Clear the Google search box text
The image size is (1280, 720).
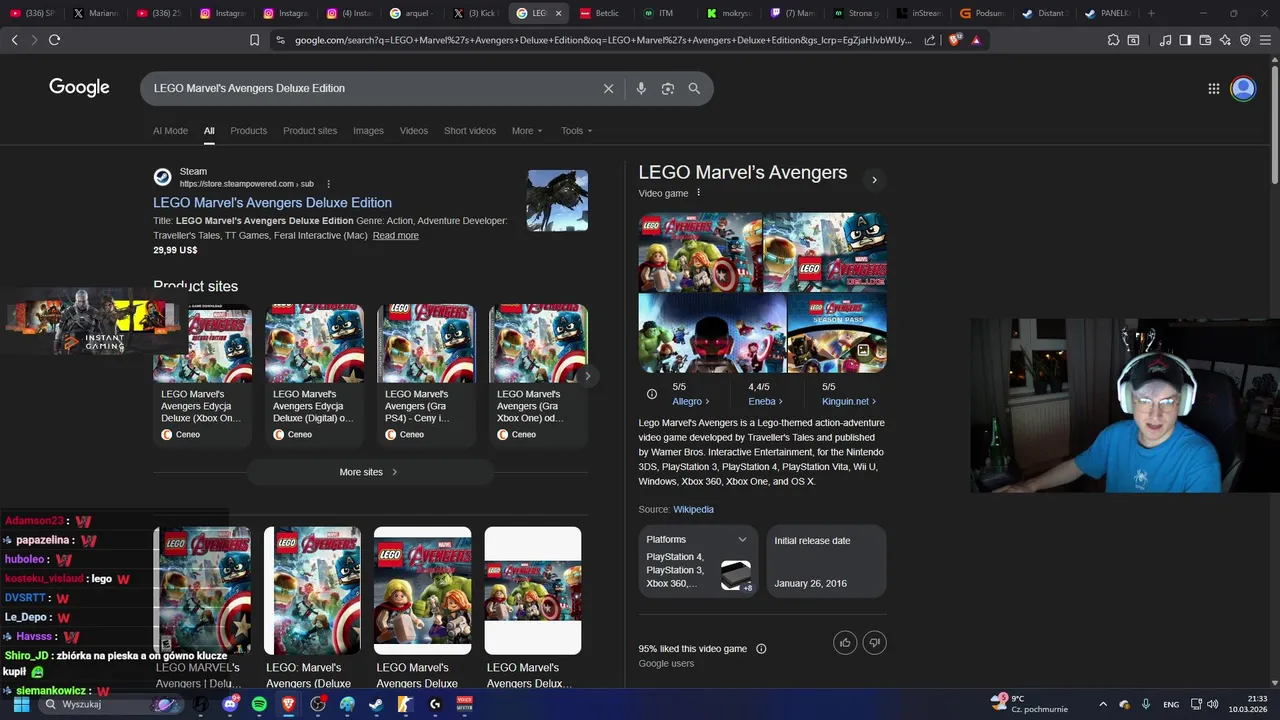point(608,88)
